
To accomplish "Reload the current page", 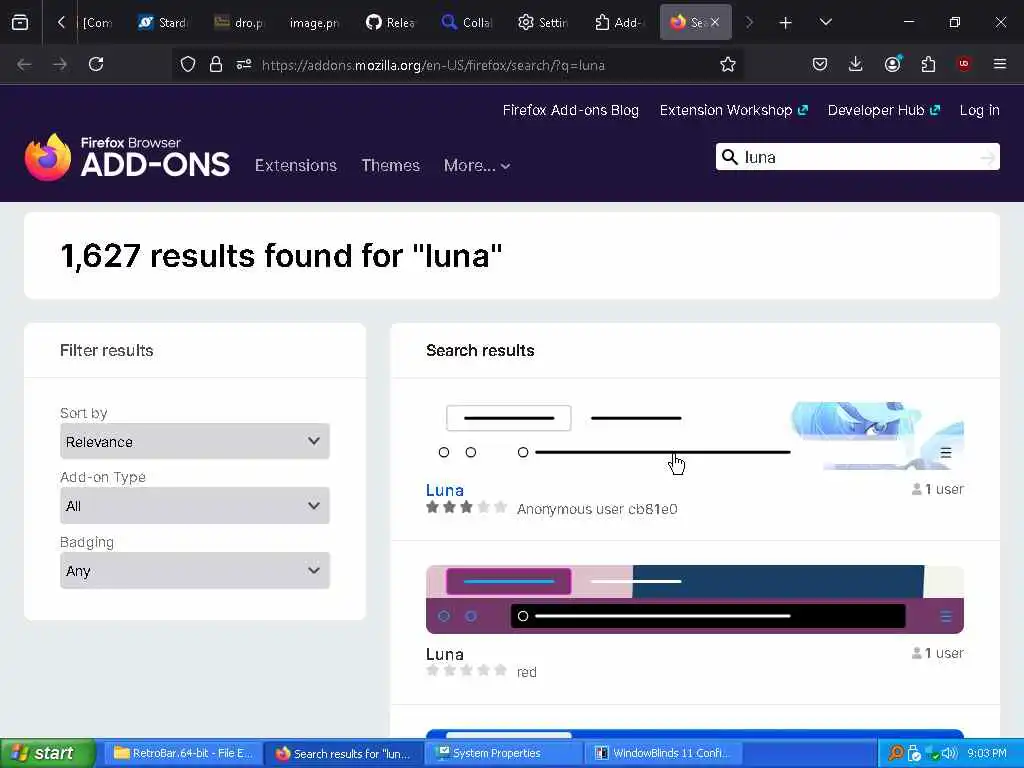I will click(x=96, y=64).
